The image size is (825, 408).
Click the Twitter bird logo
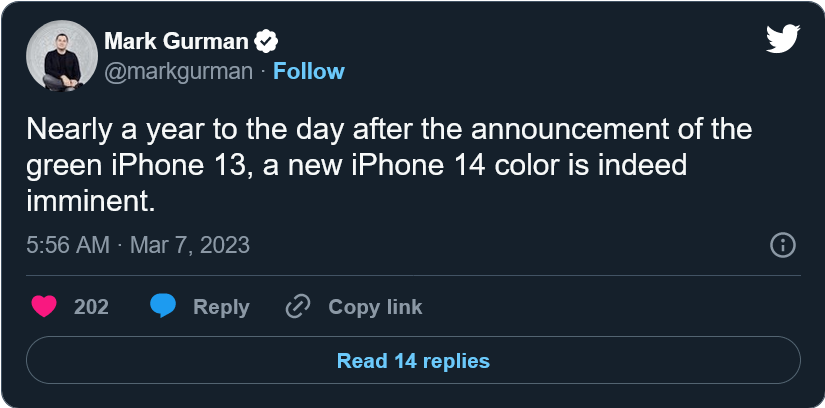point(783,39)
